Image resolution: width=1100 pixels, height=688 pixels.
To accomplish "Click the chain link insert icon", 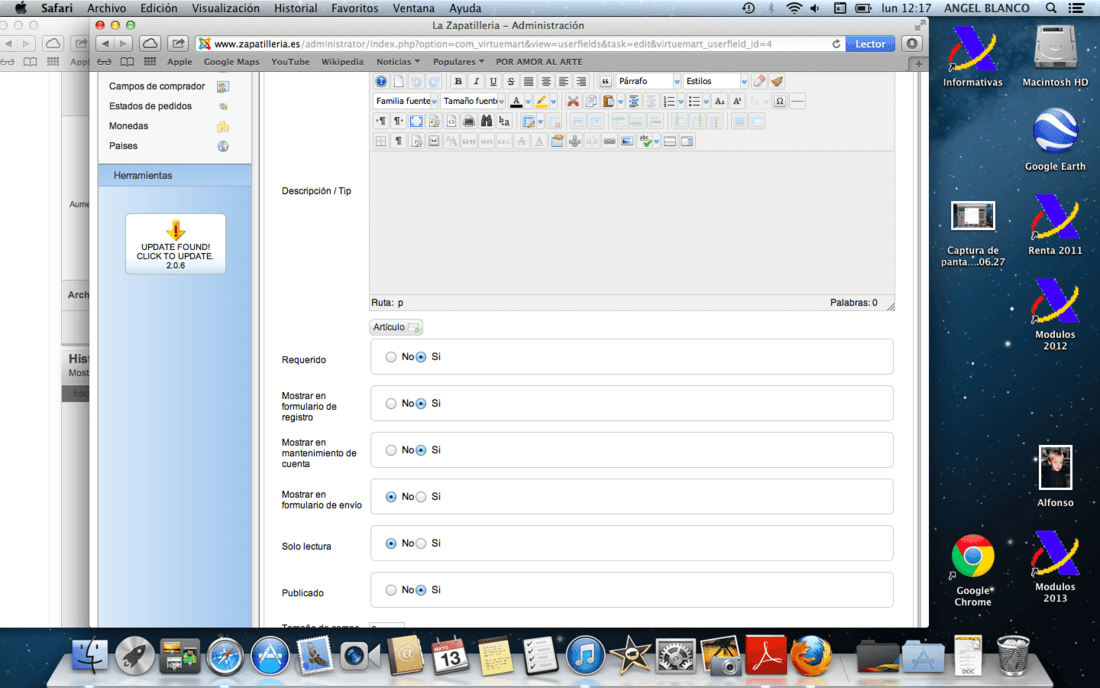I will pyautogui.click(x=609, y=142).
